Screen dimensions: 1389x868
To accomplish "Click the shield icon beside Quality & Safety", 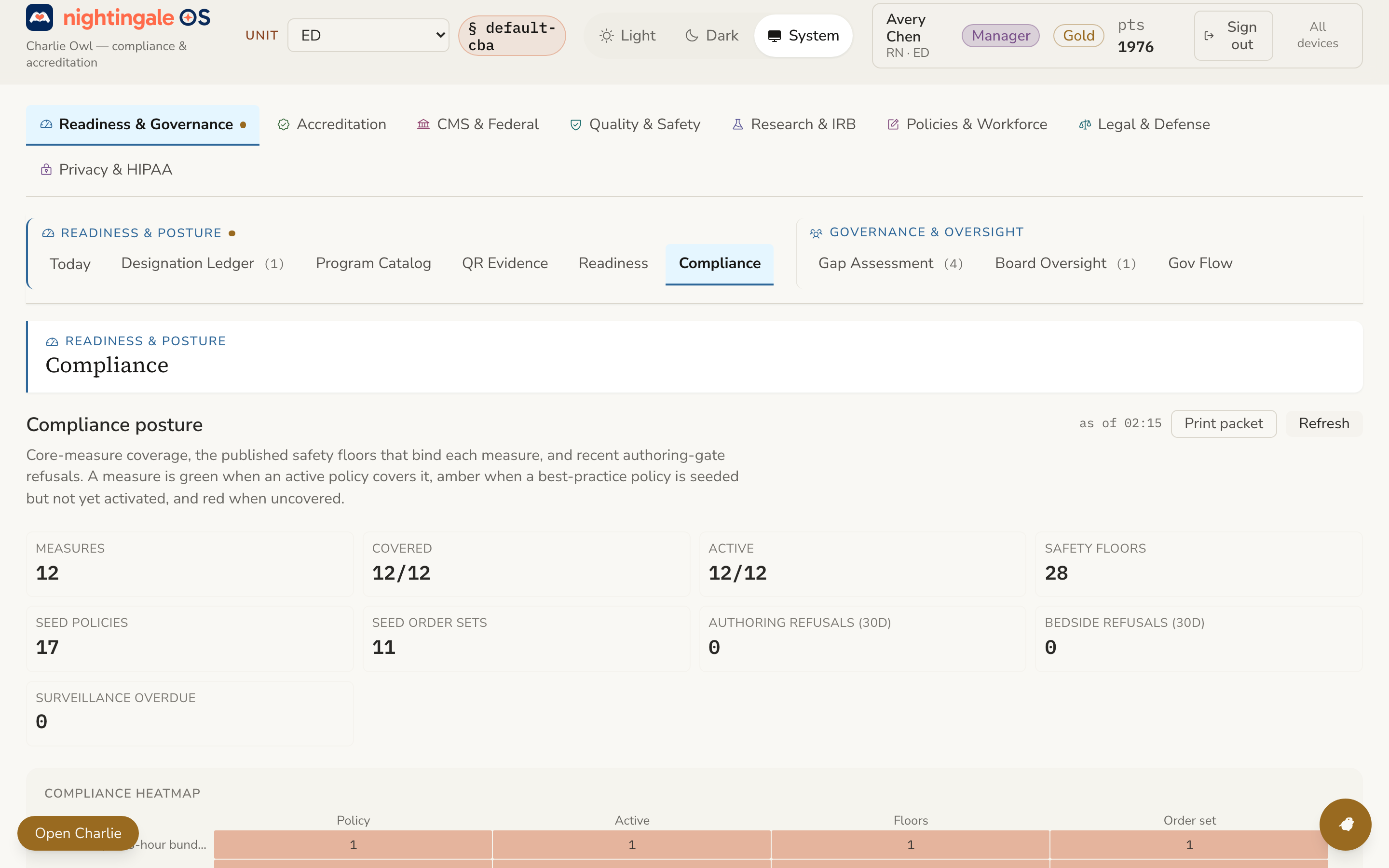I will tap(576, 124).
